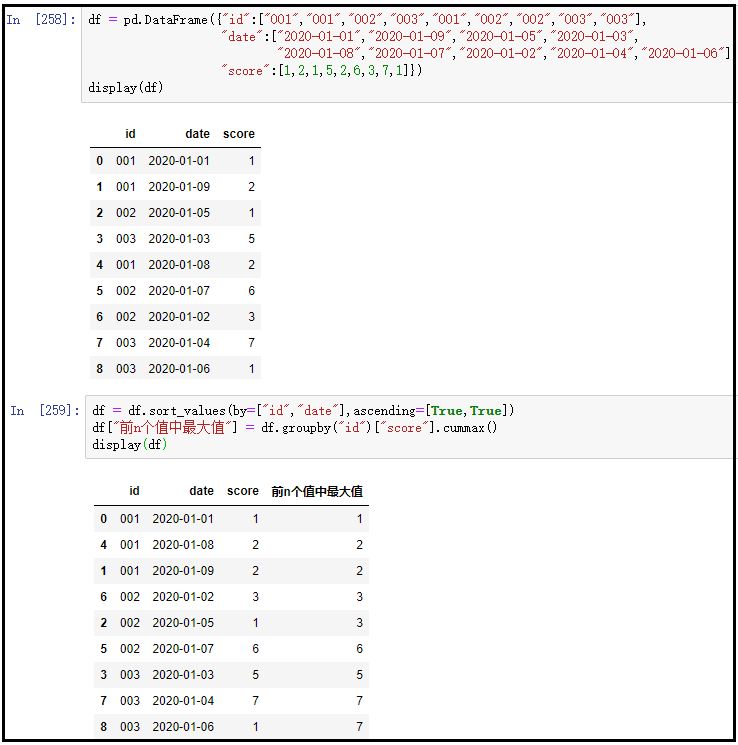The image size is (738, 745).
Task: Click the date header in first output table
Action: click(197, 134)
